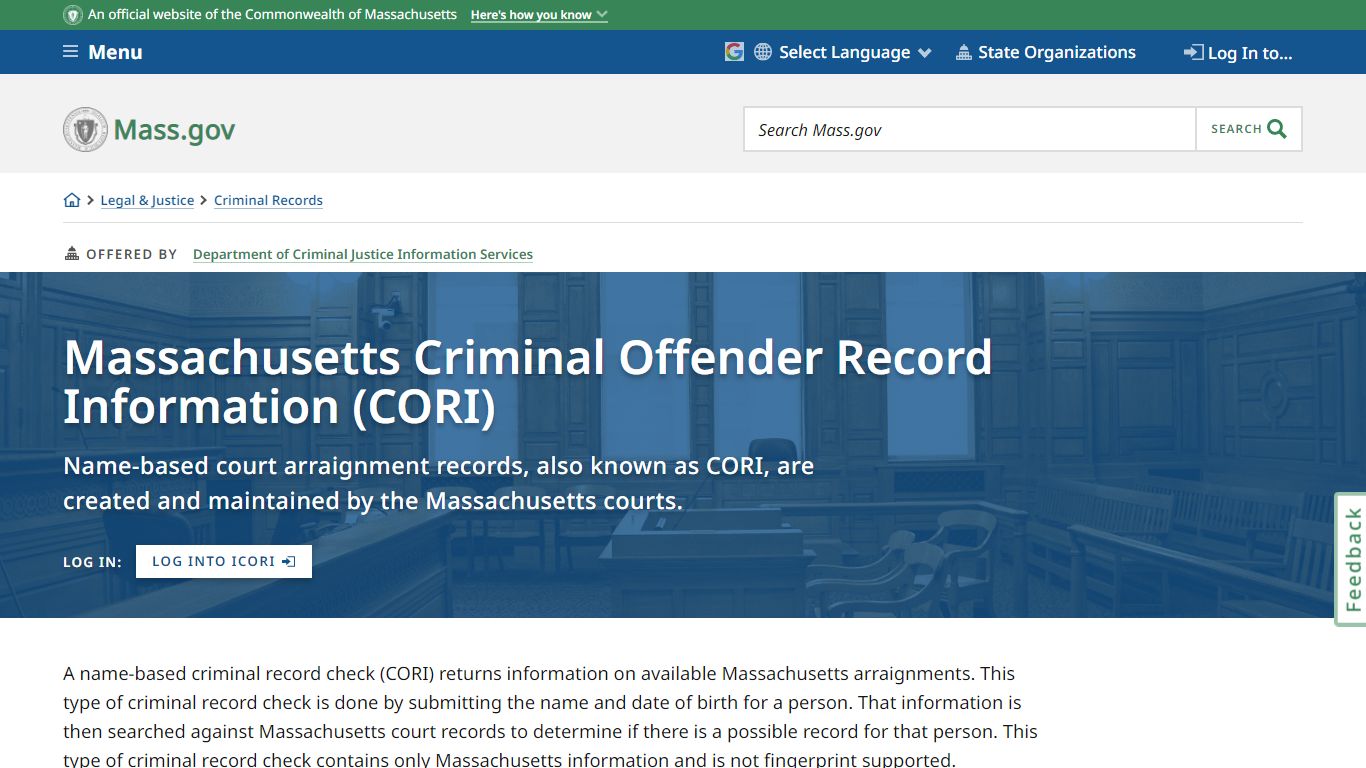Screen dimensions: 1366x768
Task: Click the State Organizations building icon
Action: (x=964, y=51)
